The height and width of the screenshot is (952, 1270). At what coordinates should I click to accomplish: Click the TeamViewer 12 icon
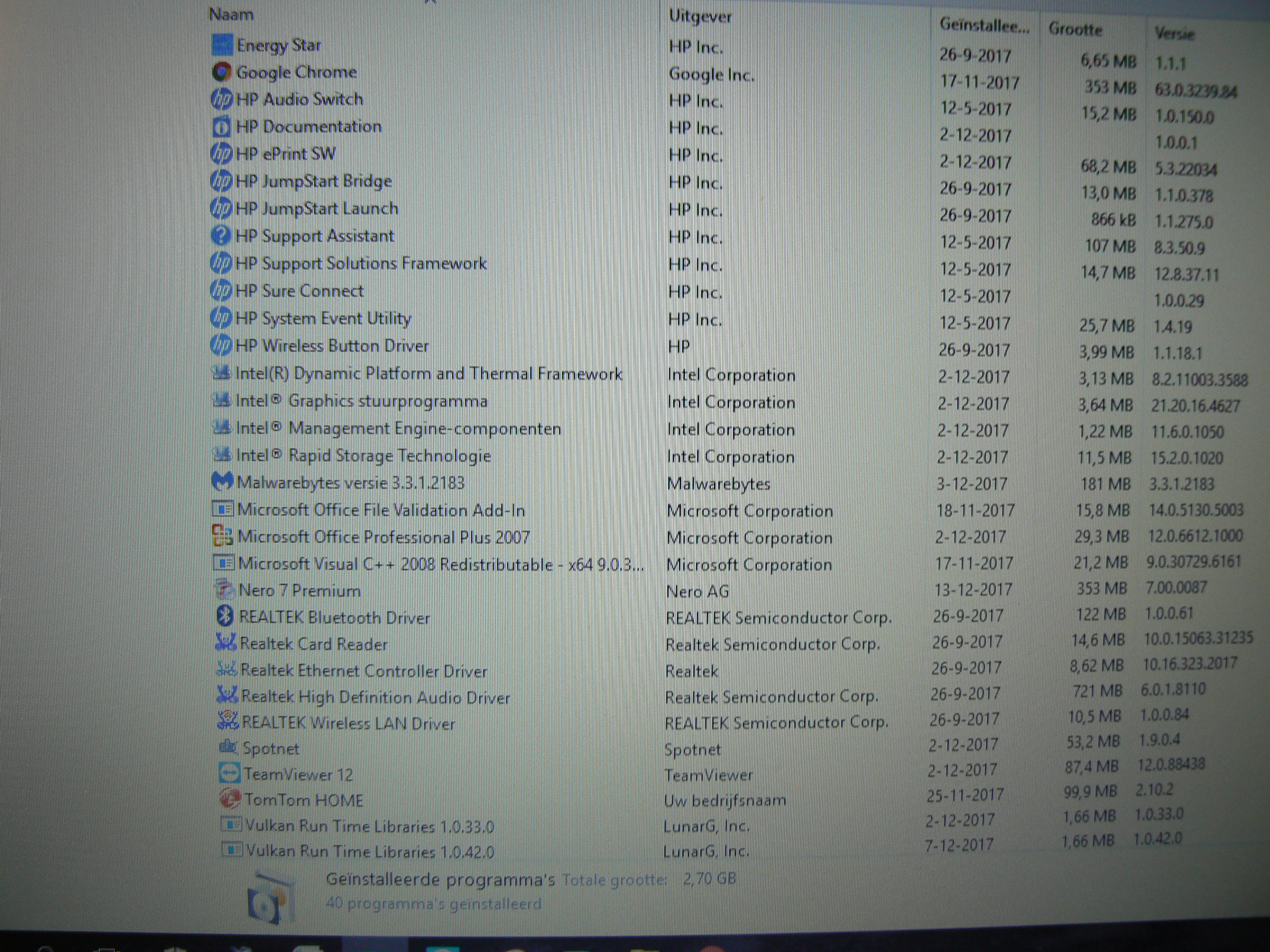pos(230,773)
